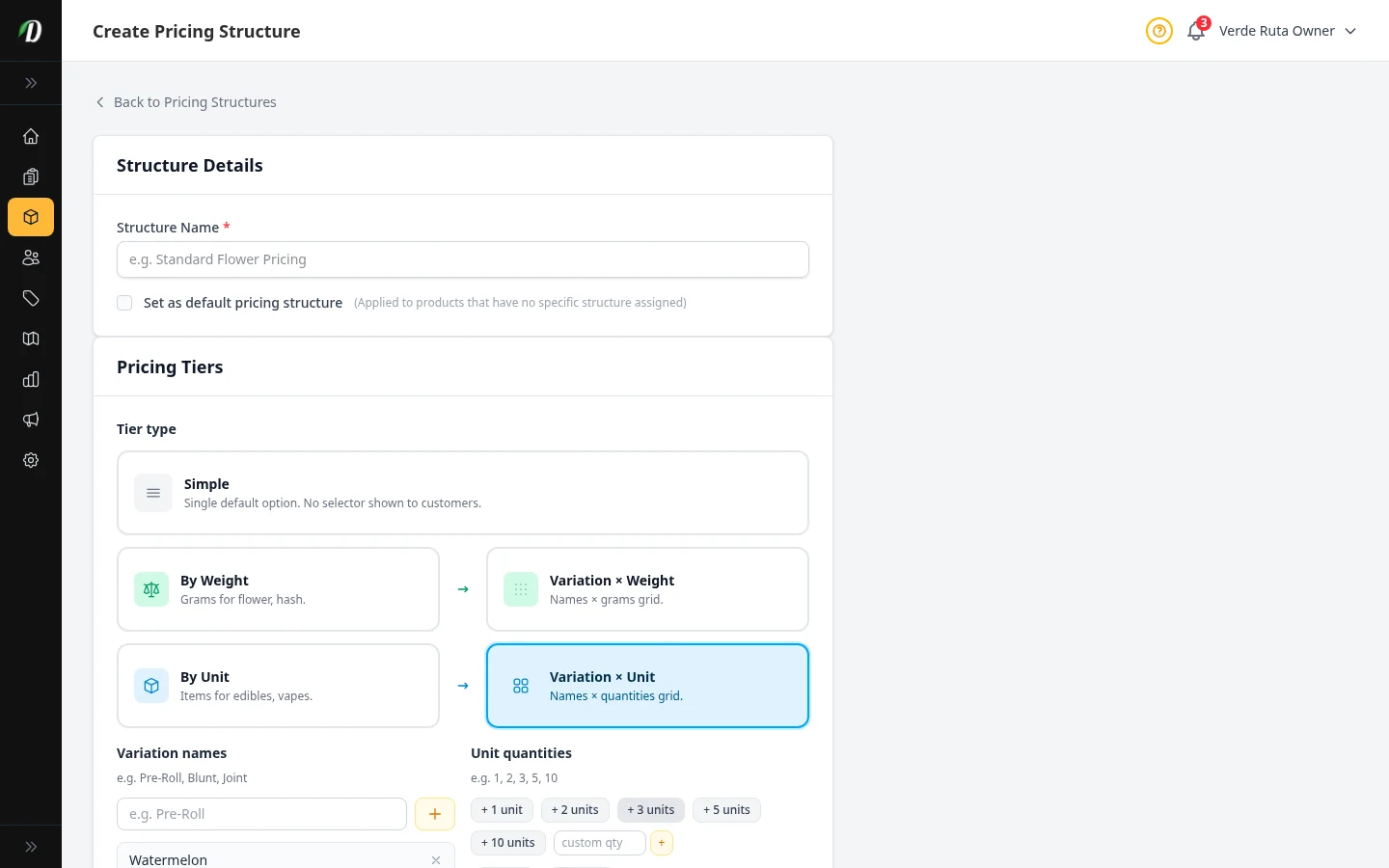The width and height of the screenshot is (1389, 868).
Task: Open the Home icon in the sidebar
Action: (31, 136)
